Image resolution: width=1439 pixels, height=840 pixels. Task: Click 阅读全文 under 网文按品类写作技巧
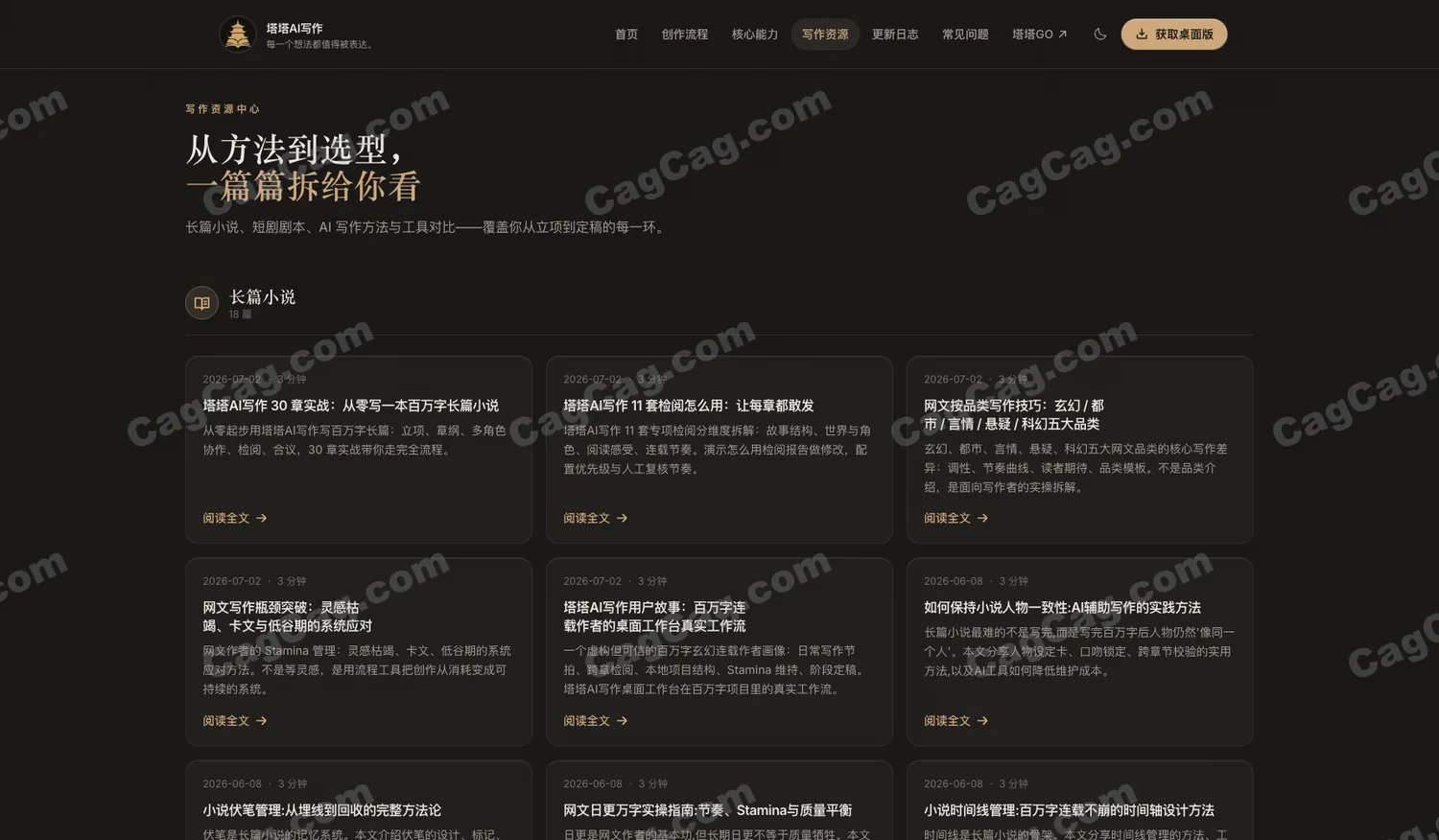pos(956,519)
